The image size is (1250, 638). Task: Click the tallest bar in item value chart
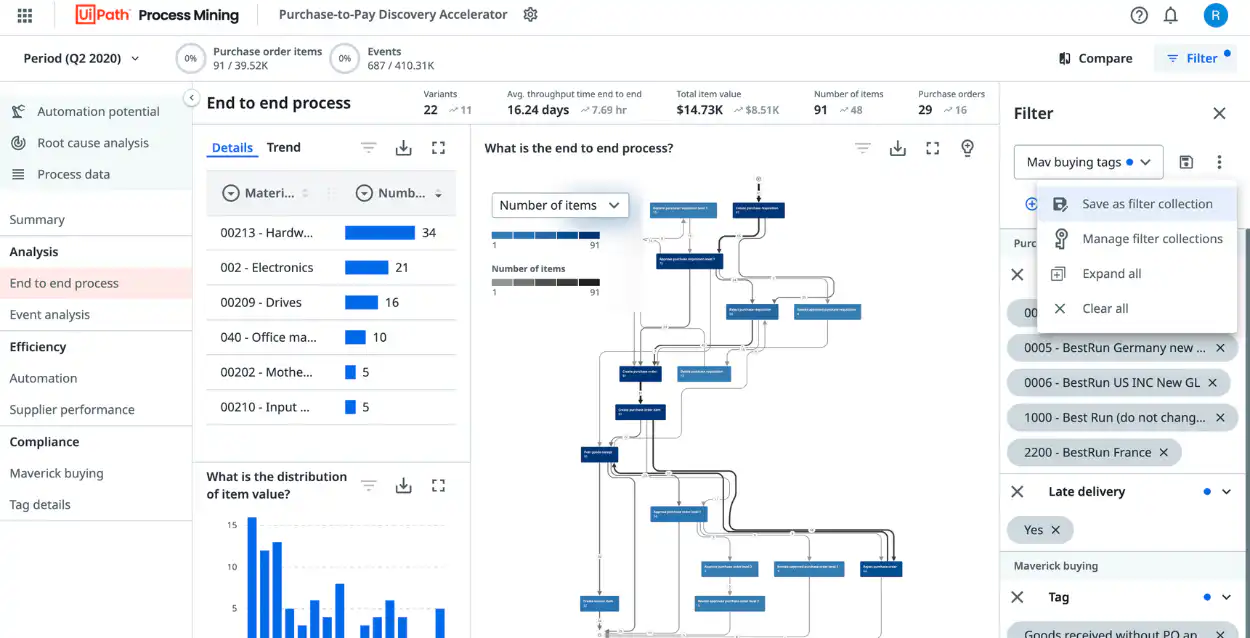pyautogui.click(x=252, y=577)
